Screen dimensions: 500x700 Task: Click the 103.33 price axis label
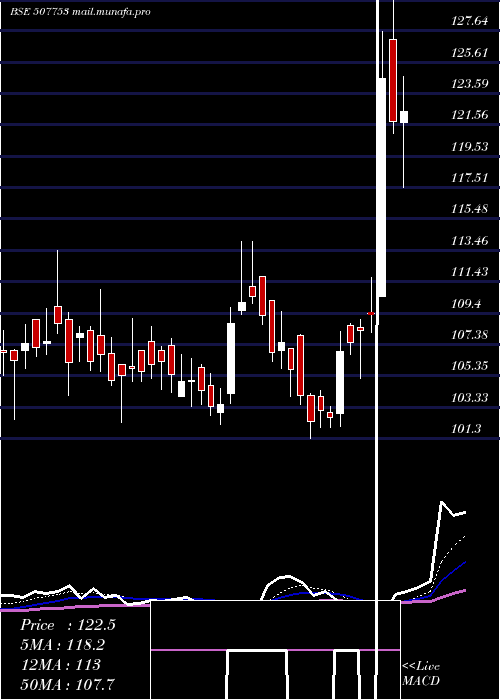pos(470,397)
